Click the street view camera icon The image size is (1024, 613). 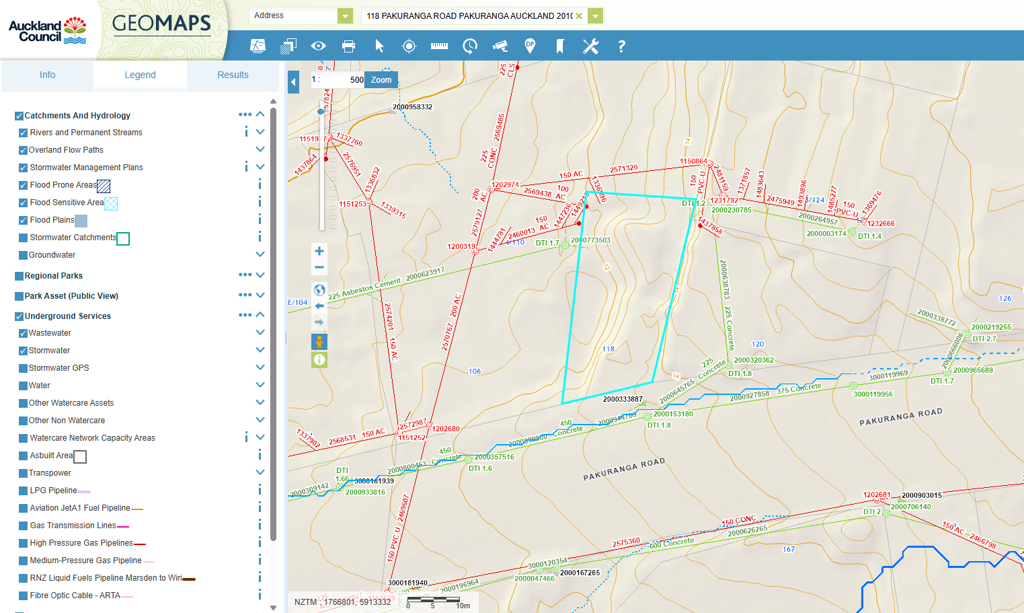click(500, 46)
